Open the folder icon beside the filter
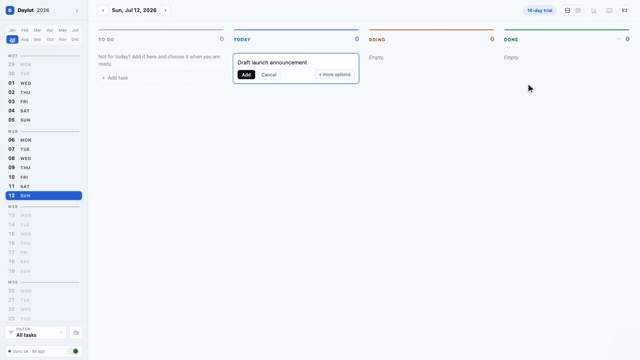640x360 pixels. [76, 333]
